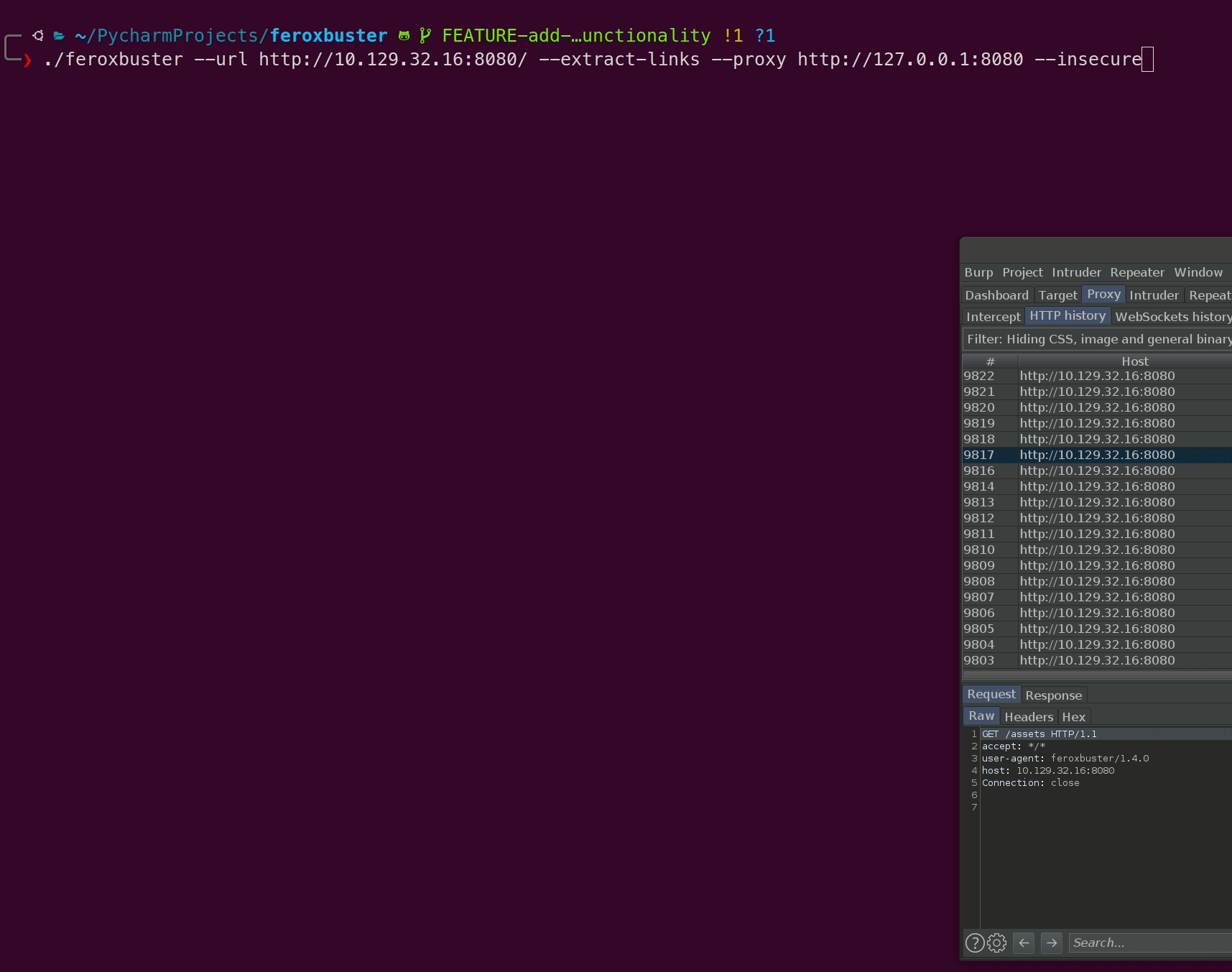Open the history filter bar settings
The height and width of the screenshot is (972, 1232).
coord(1097,339)
